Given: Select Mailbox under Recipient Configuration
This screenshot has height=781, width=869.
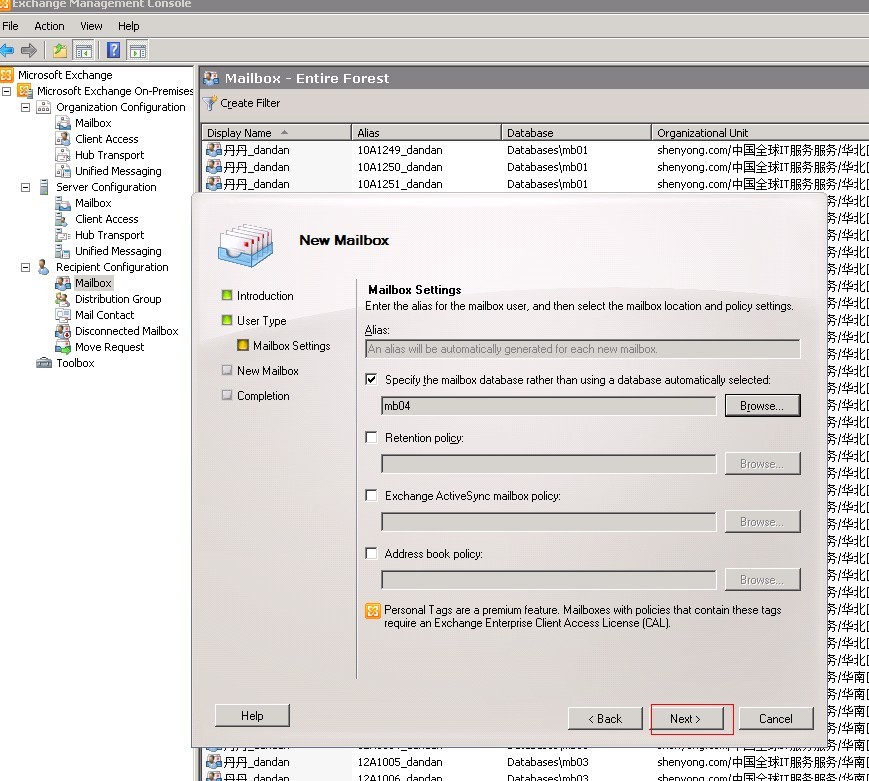Looking at the screenshot, I should pos(93,283).
